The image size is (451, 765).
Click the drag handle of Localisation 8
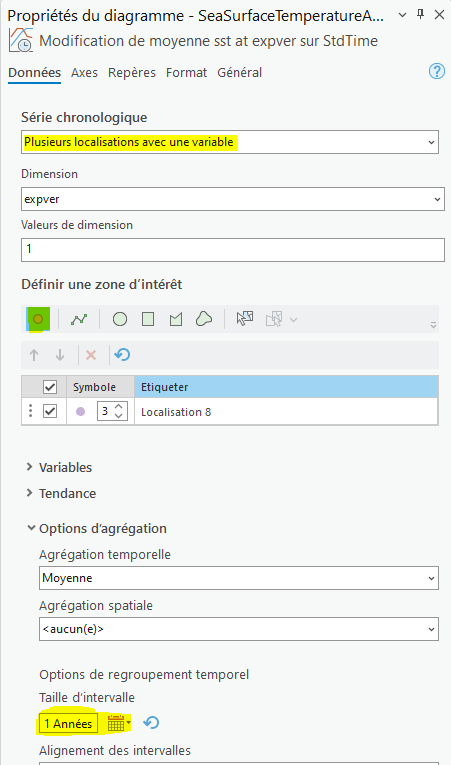pyautogui.click(x=30, y=411)
